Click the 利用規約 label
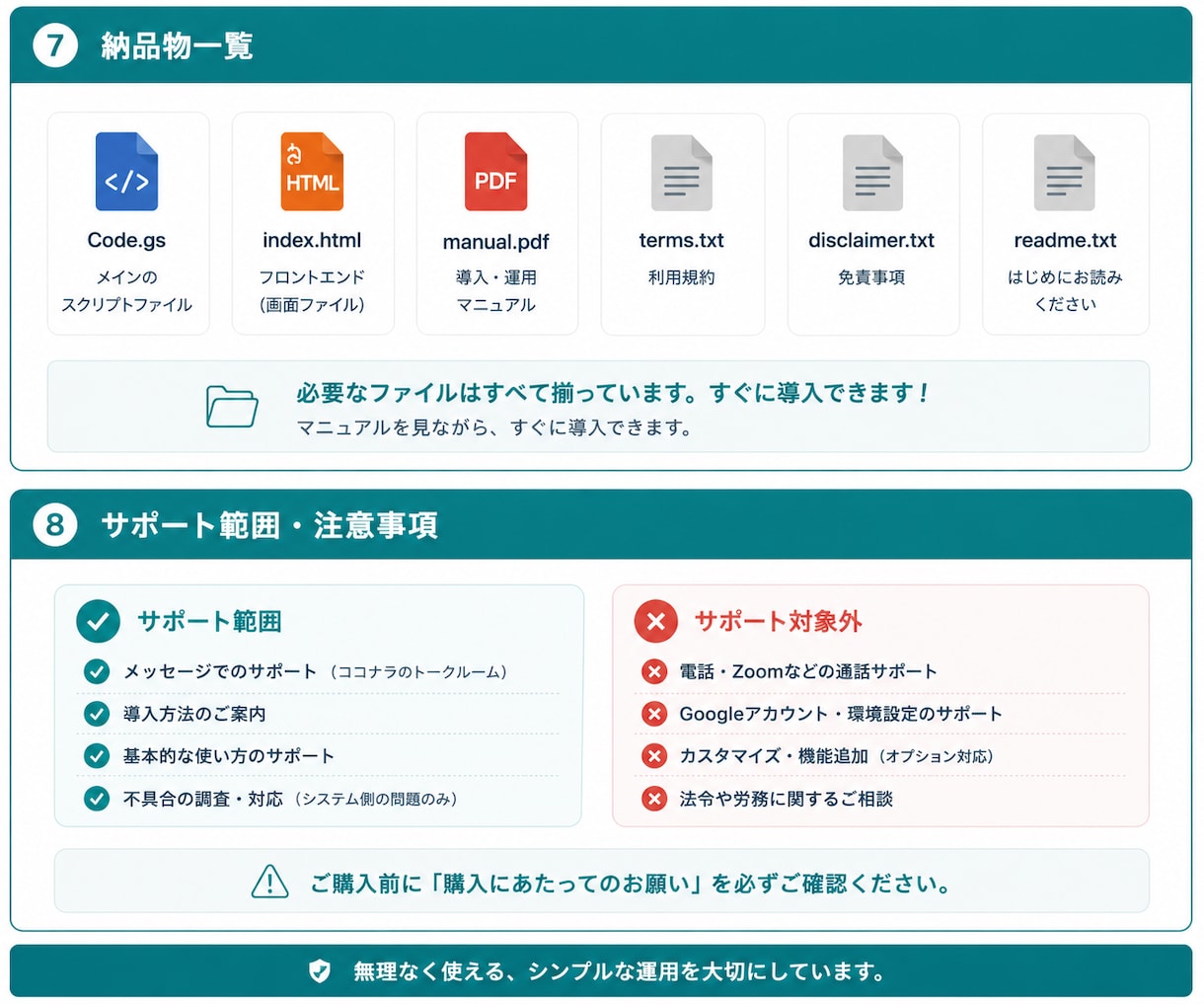The image size is (1204, 1004). [x=681, y=277]
